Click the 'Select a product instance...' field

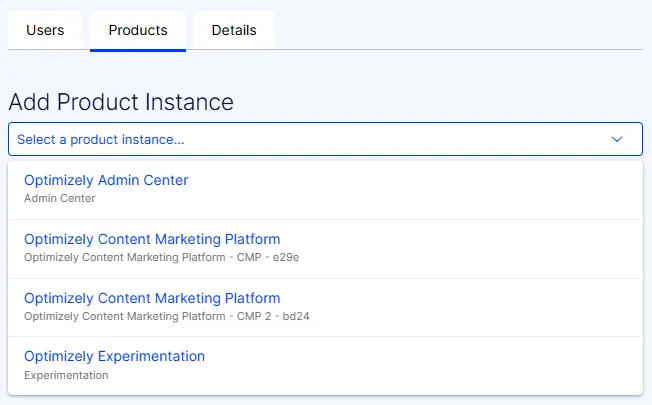point(325,139)
